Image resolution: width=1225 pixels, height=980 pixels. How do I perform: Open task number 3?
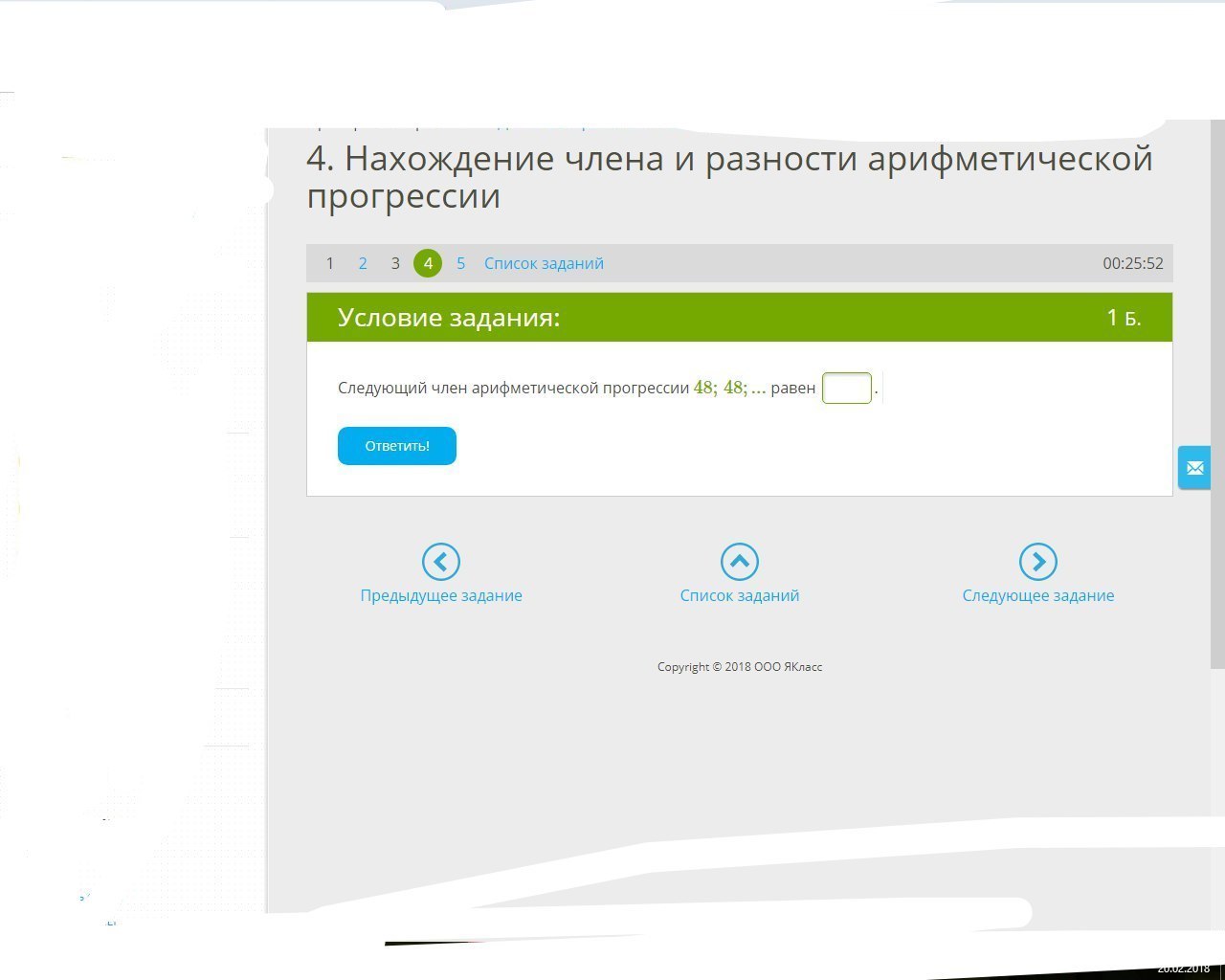click(395, 263)
